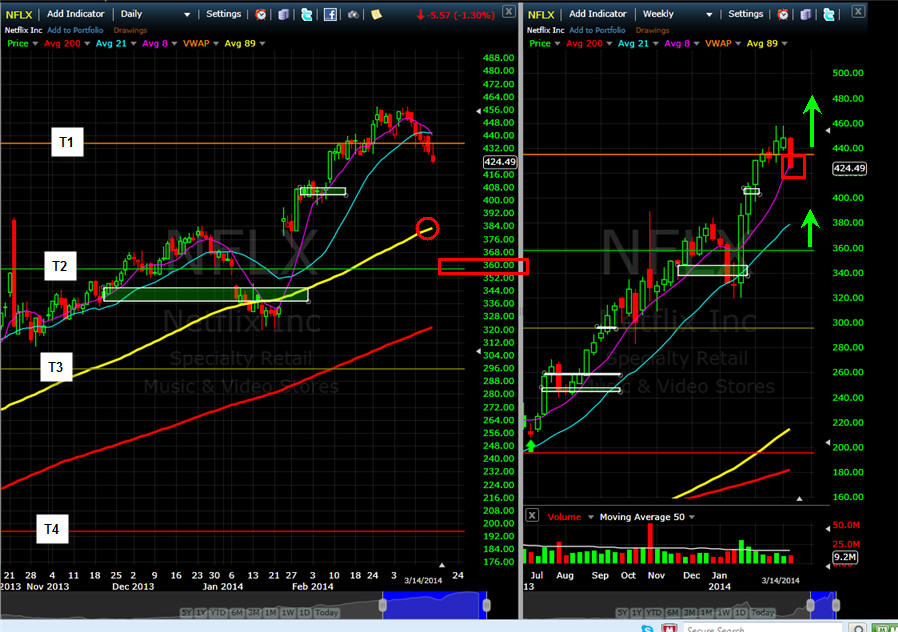Click the T4 level label
Image resolution: width=898 pixels, height=632 pixels.
click(x=52, y=529)
